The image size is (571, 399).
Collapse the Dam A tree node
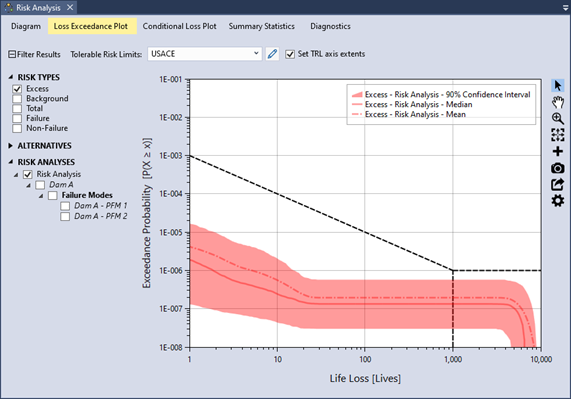[x=28, y=185]
